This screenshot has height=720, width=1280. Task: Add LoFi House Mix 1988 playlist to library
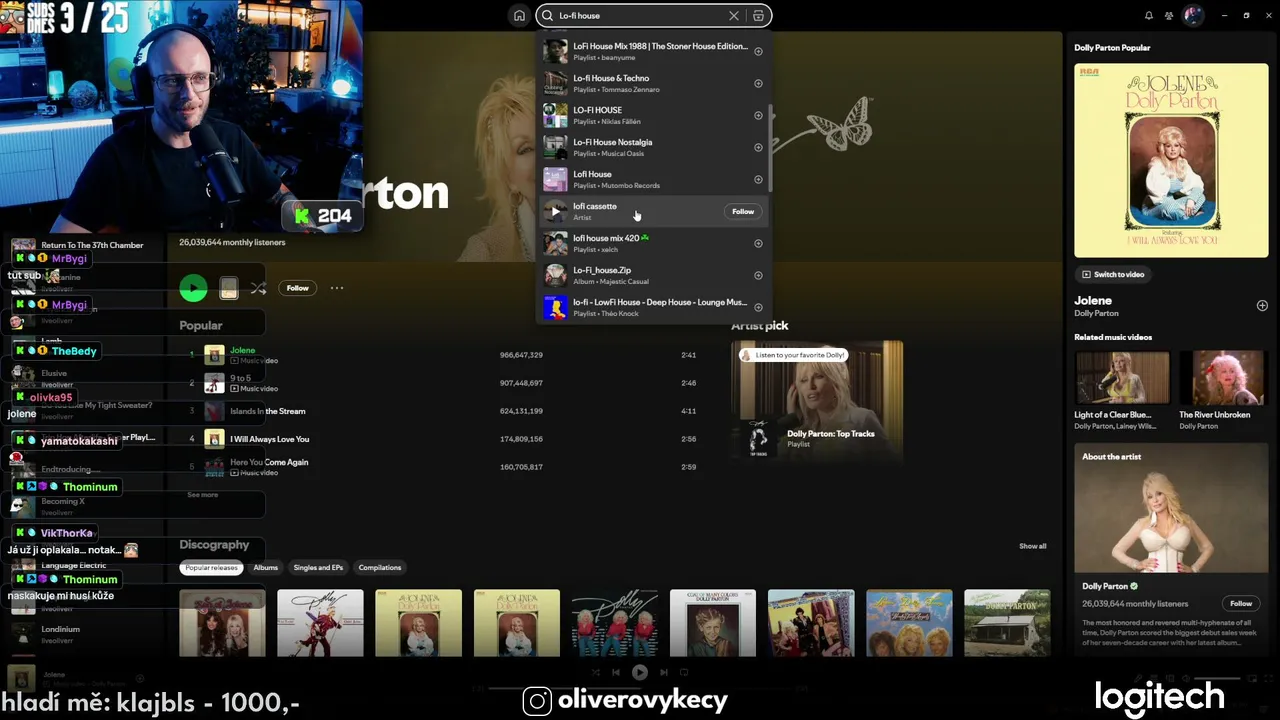[758, 52]
